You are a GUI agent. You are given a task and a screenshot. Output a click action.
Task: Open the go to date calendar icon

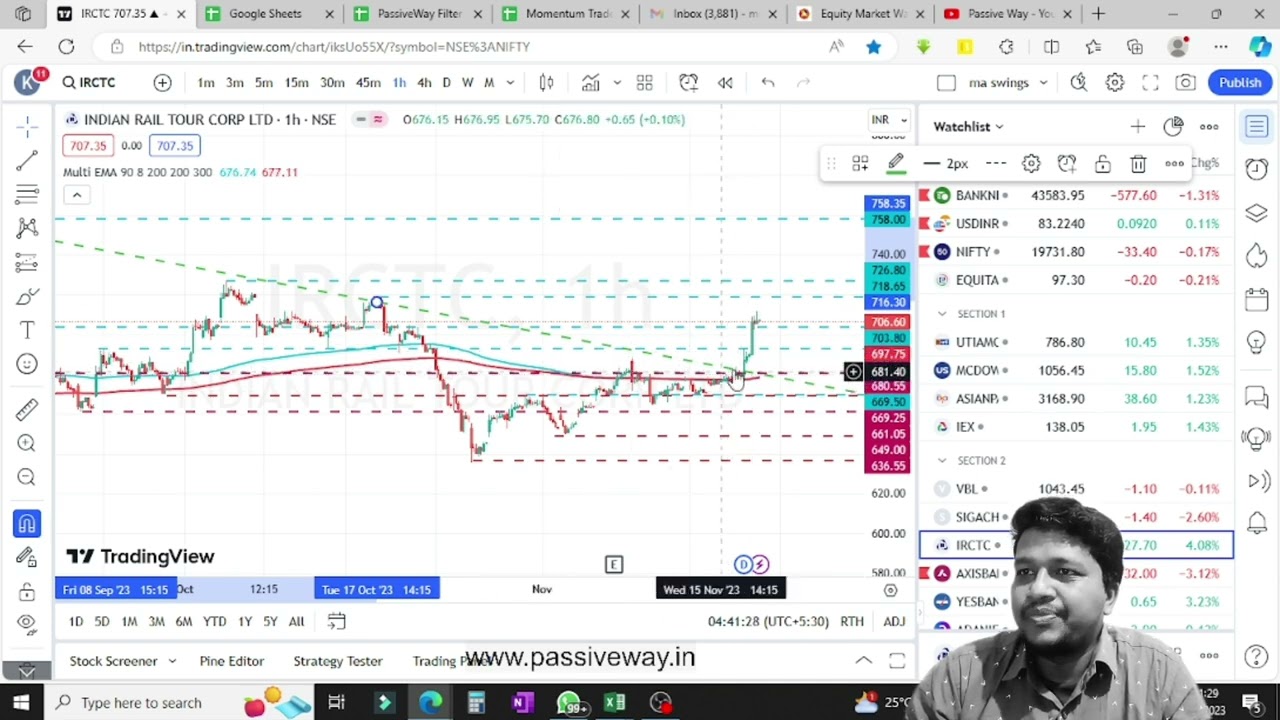[337, 622]
